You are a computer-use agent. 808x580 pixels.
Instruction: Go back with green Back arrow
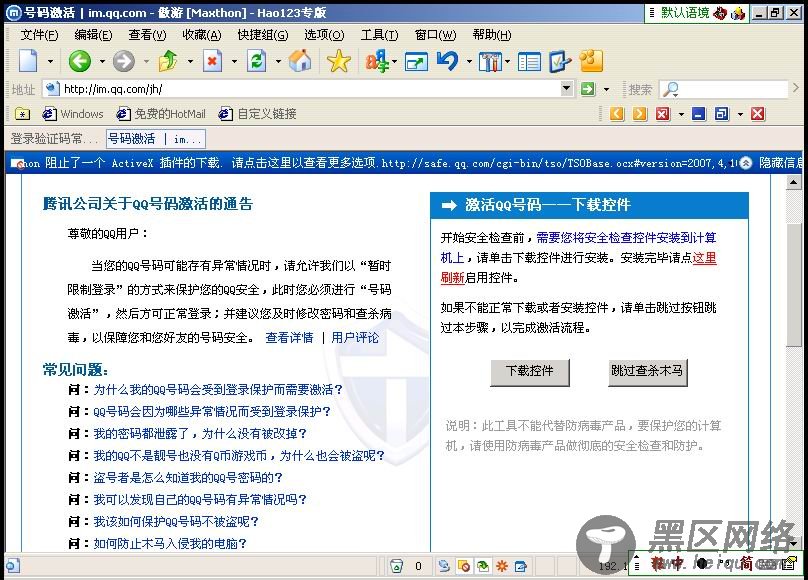(79, 61)
